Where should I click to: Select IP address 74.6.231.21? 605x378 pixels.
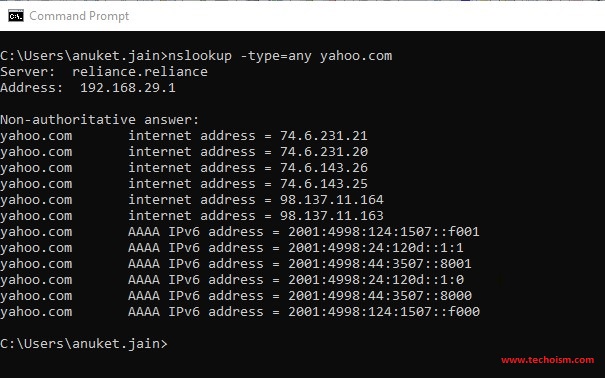(x=324, y=136)
